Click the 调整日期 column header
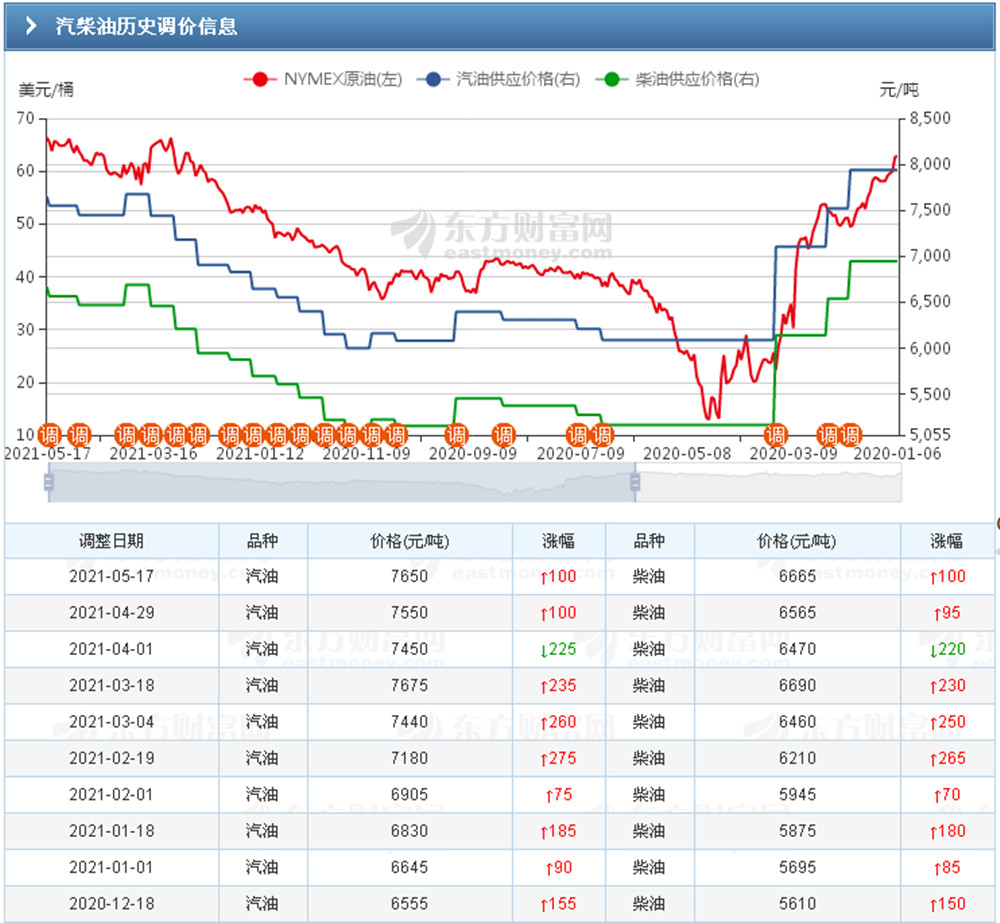Screen dimensions: 1000x923 111,541
